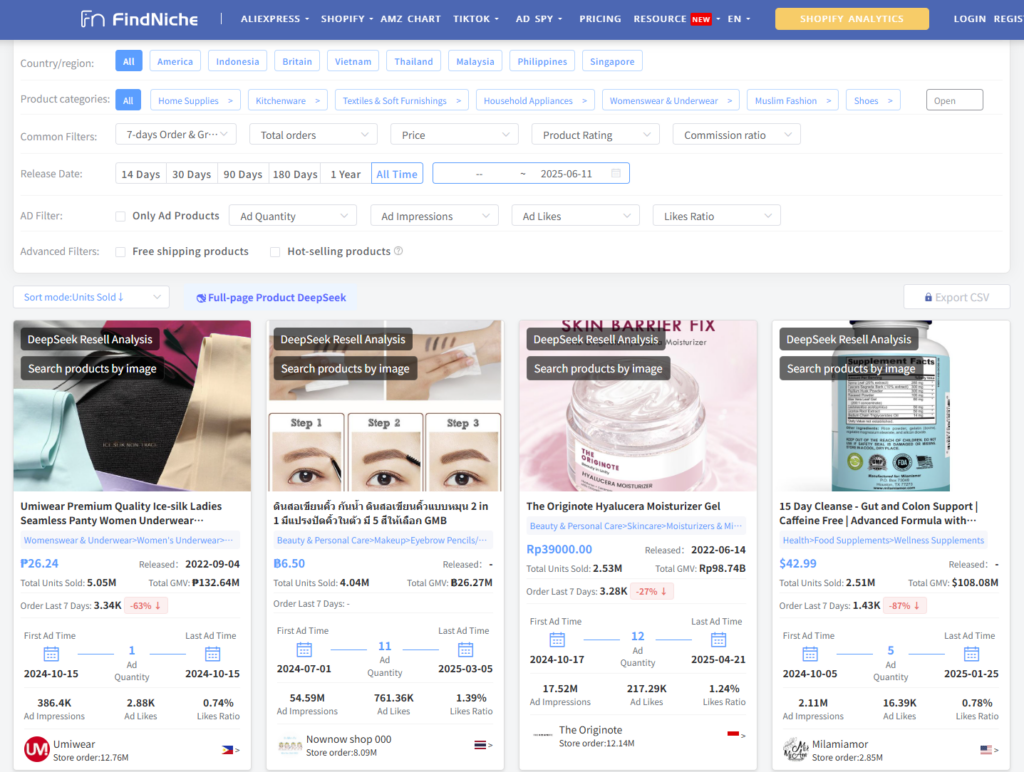Click the Umiwear store logo
Image resolution: width=1024 pixels, height=772 pixels.
point(37,750)
